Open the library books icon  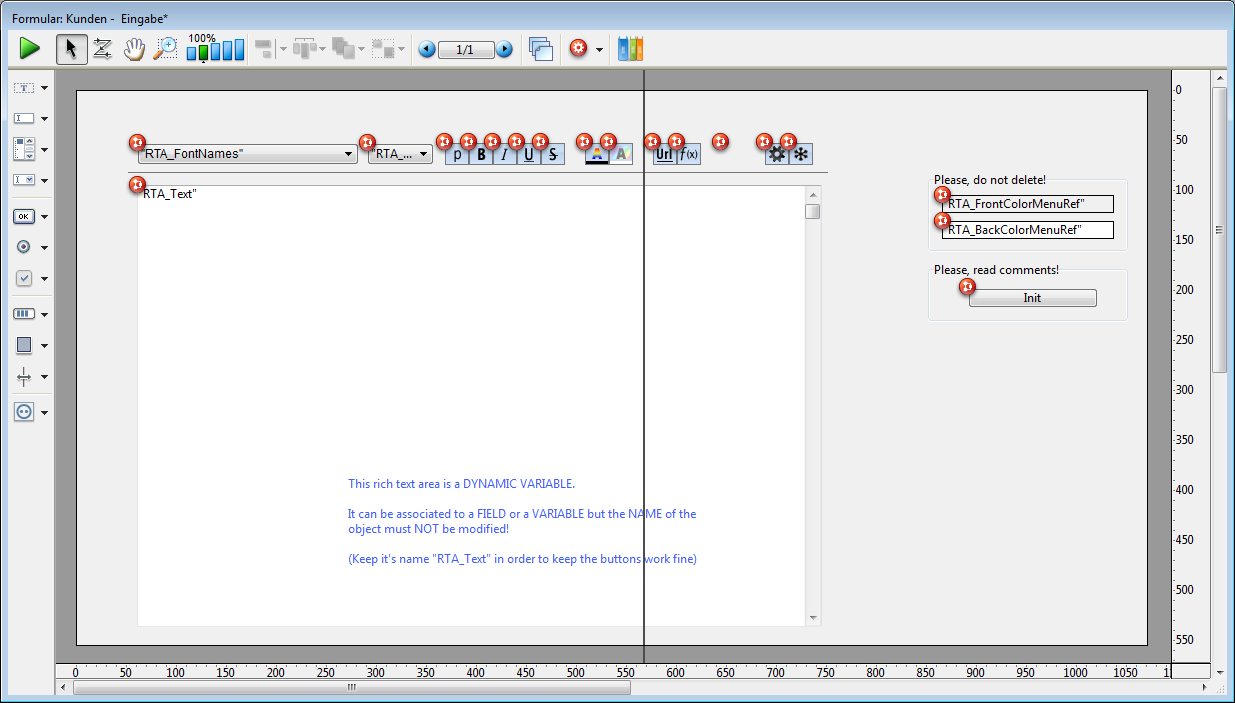(630, 48)
